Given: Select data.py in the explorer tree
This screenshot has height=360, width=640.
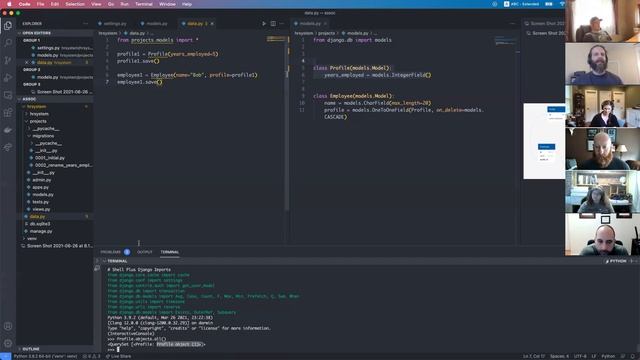Looking at the screenshot, I should click(x=37, y=217).
